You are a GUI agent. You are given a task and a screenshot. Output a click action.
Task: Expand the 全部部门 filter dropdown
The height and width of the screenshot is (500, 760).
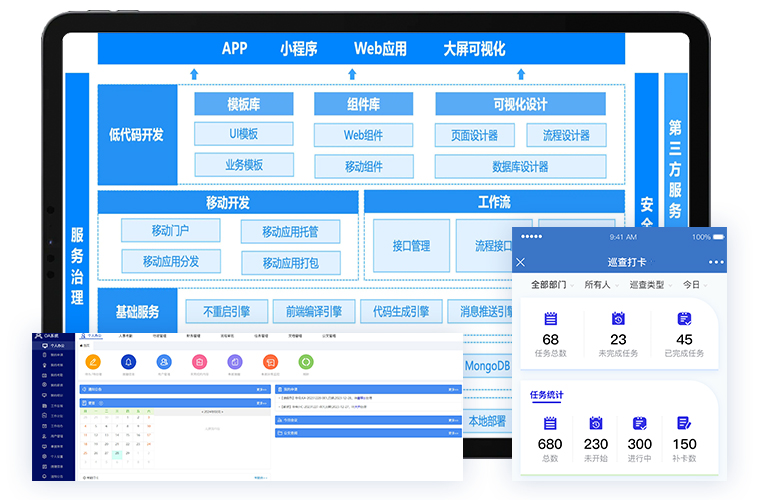click(552, 285)
